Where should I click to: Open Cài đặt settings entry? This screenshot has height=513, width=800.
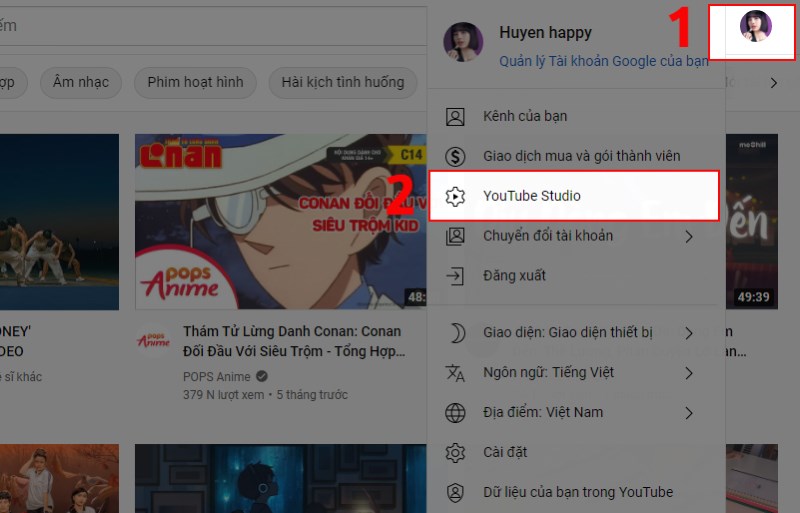point(576,452)
